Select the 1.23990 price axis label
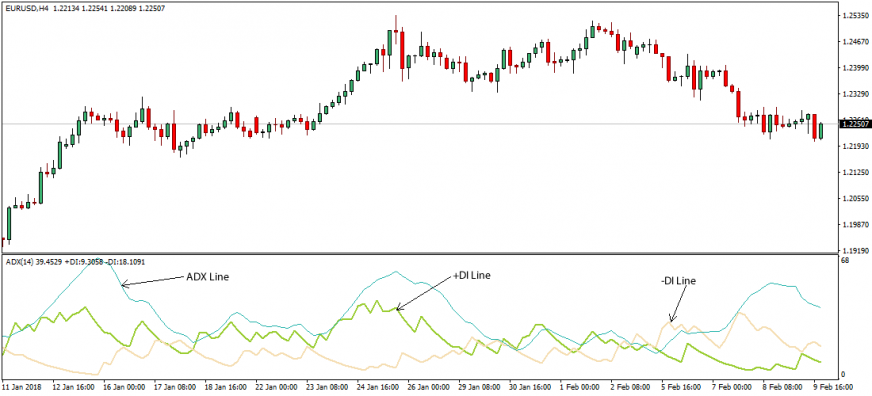Screen dimensions: 872x396 [857, 69]
